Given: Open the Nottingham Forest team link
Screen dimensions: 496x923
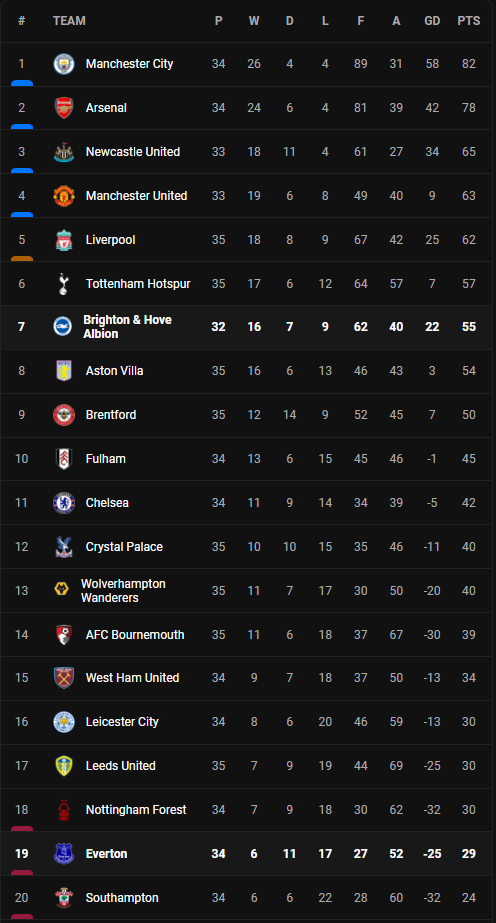Looking at the screenshot, I should 136,810.
